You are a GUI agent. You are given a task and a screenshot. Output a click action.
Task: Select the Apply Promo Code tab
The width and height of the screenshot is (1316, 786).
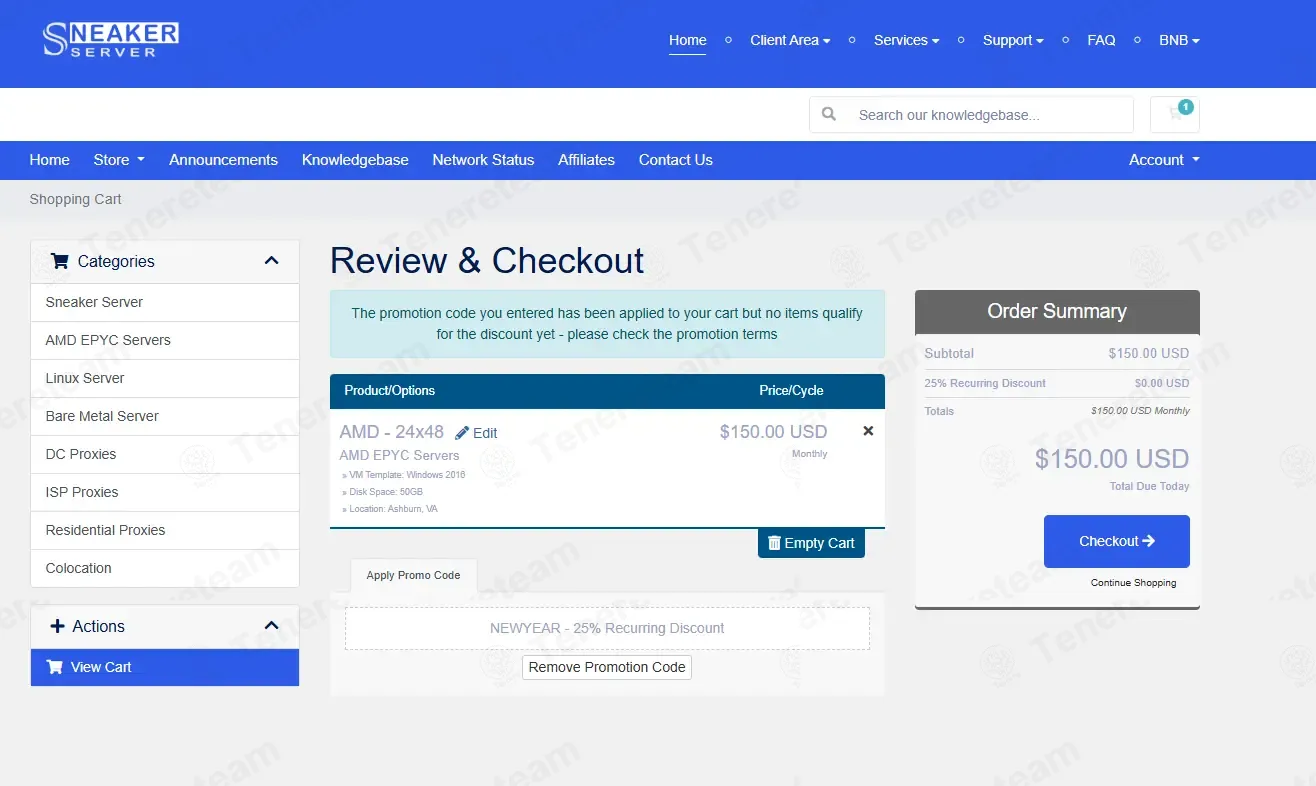pos(413,575)
